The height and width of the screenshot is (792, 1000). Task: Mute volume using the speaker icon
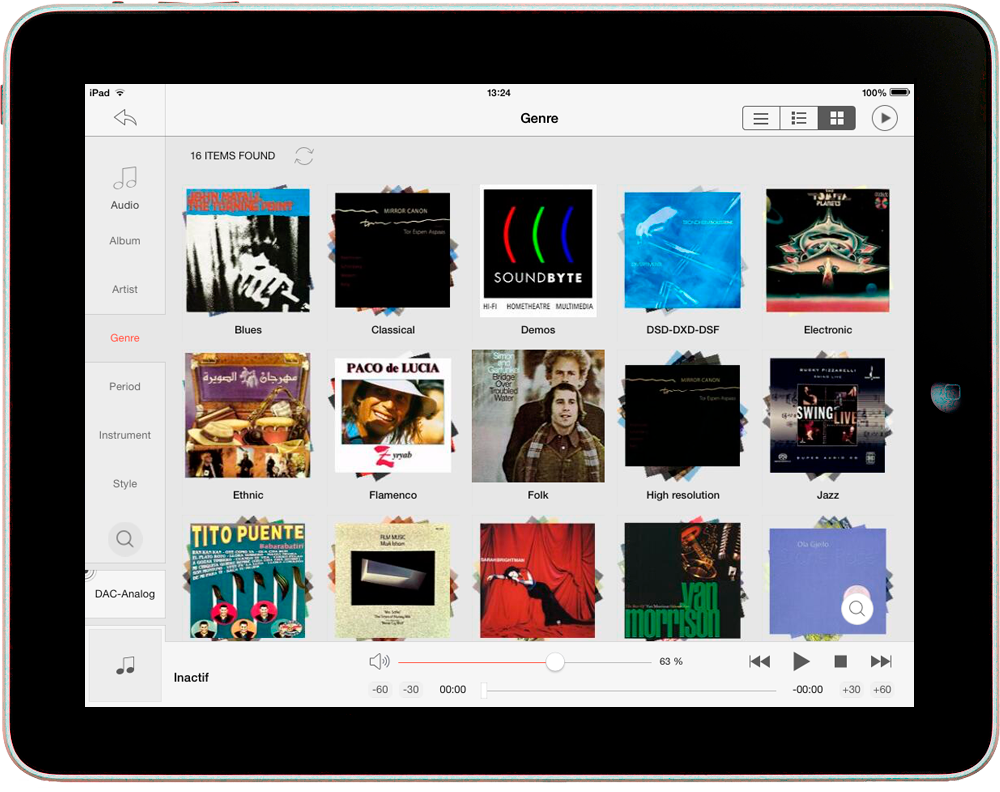point(378,661)
